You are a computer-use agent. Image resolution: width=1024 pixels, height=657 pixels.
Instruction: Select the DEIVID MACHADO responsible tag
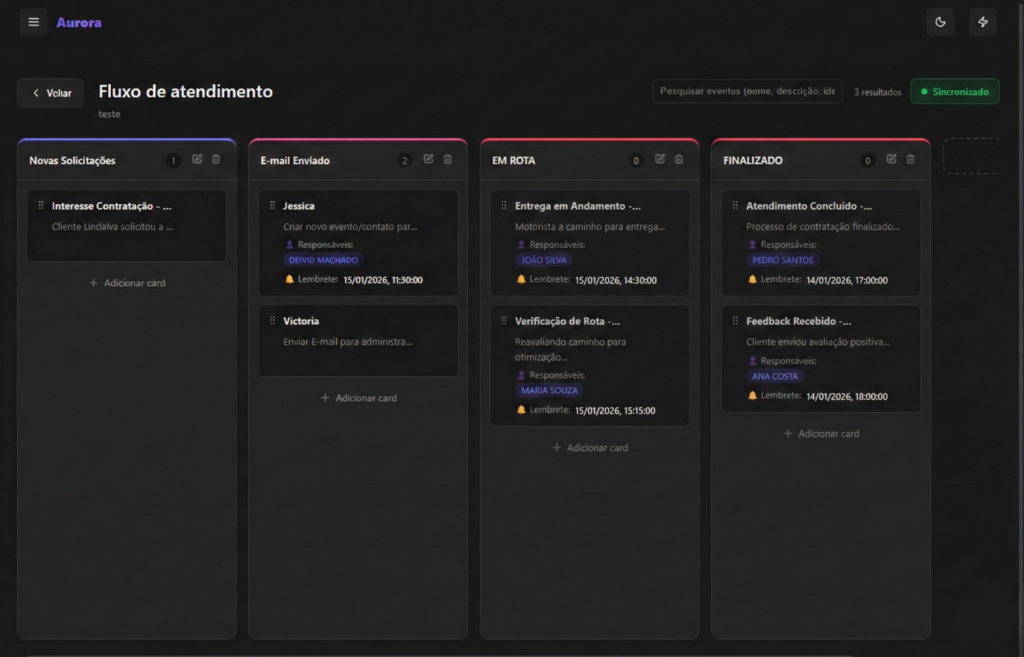323,260
